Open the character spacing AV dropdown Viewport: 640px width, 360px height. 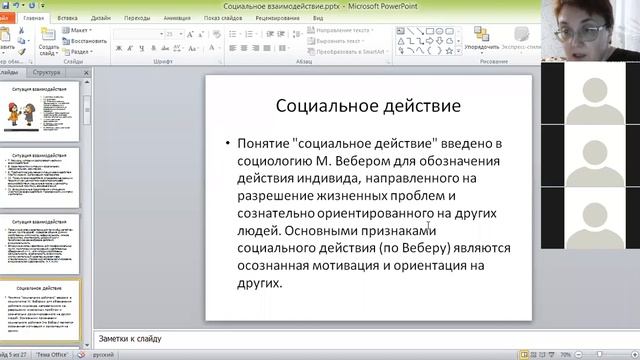click(178, 48)
